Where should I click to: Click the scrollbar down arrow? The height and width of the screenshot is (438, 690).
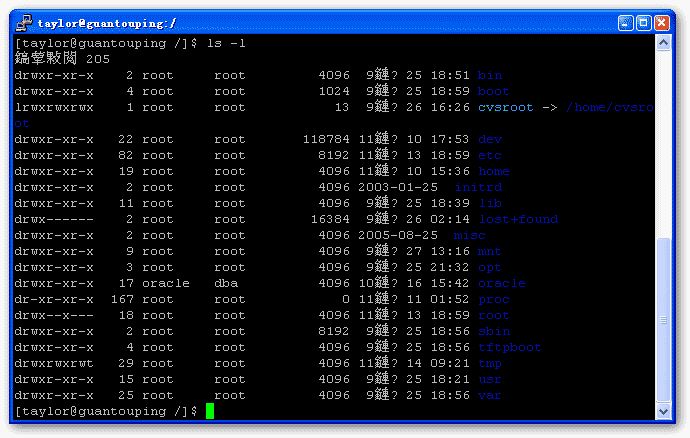[x=663, y=412]
